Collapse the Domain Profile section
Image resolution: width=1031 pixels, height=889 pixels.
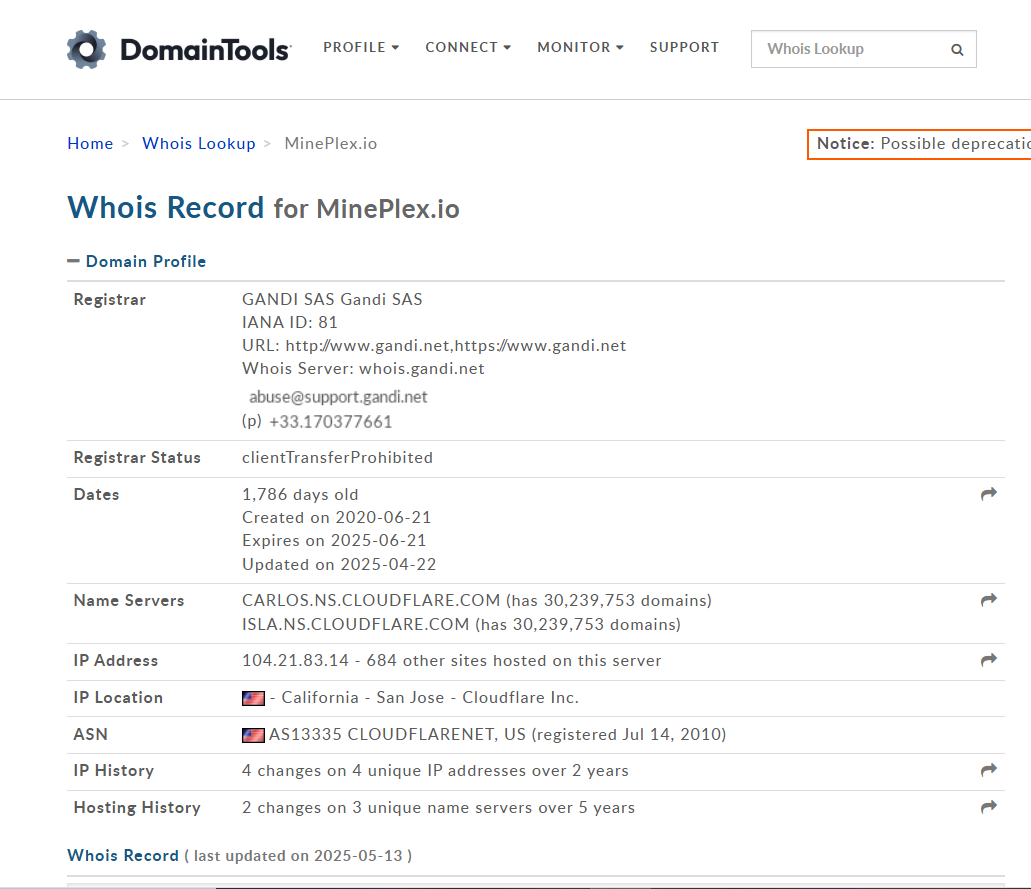(x=137, y=261)
